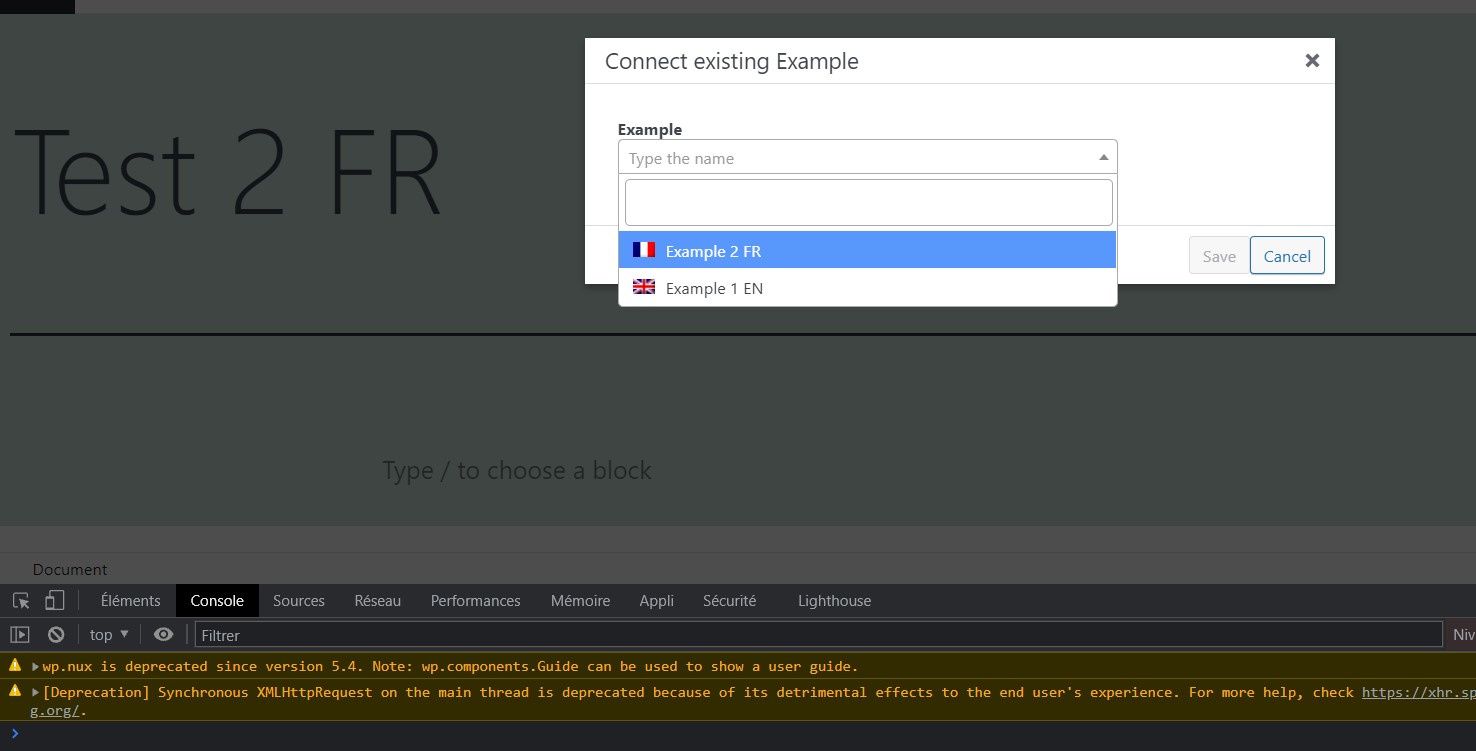
Task: Click the Document breadcrumb
Action: (x=69, y=569)
